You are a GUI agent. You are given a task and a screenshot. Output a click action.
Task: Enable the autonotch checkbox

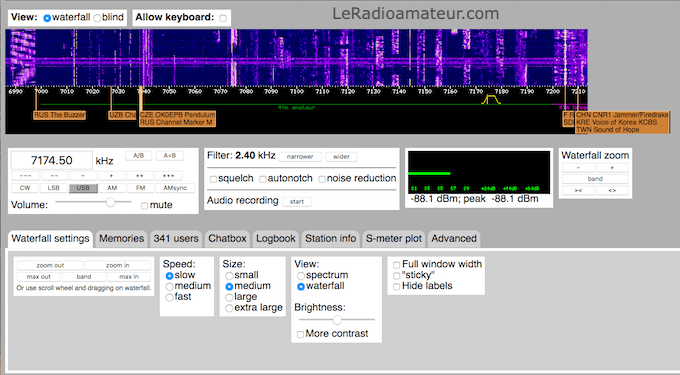263,179
